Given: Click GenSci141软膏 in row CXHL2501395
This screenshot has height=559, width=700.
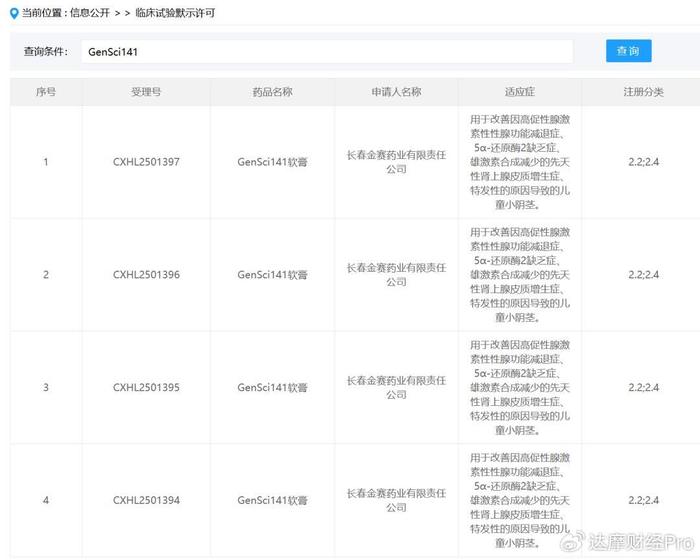Looking at the screenshot, I should coord(272,387).
